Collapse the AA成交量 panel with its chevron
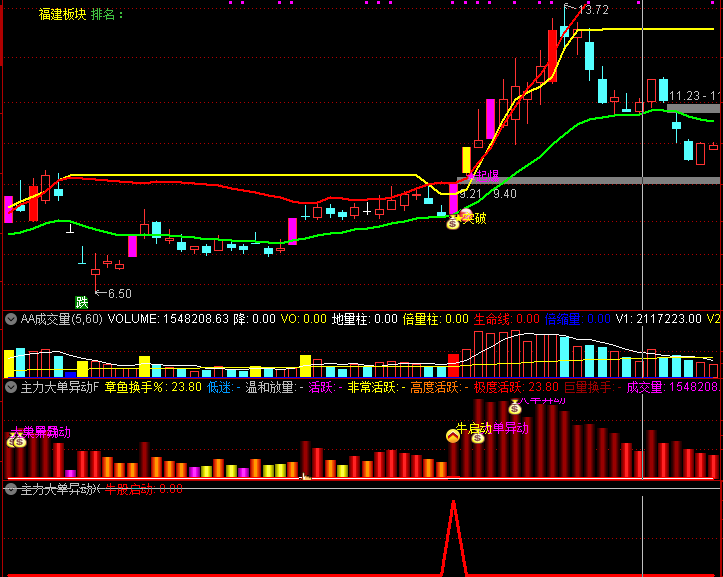The height and width of the screenshot is (577, 723). click(11, 319)
